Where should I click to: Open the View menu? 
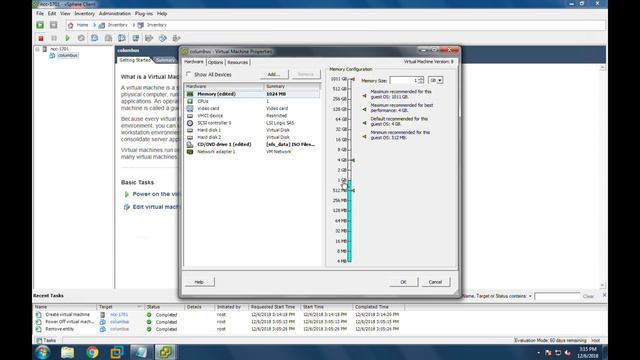tap(65, 14)
